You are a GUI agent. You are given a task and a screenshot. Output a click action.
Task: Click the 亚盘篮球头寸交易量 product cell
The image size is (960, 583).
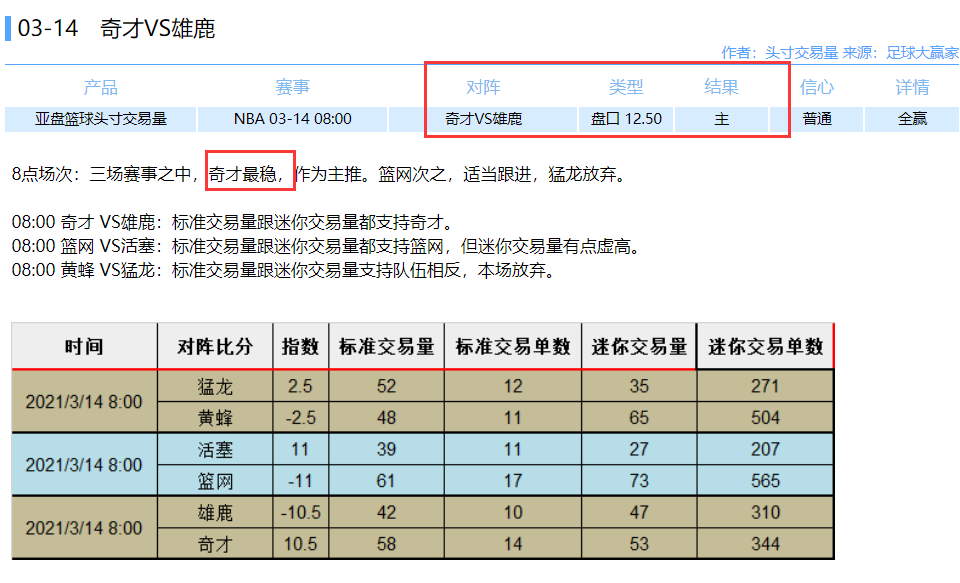click(x=100, y=119)
